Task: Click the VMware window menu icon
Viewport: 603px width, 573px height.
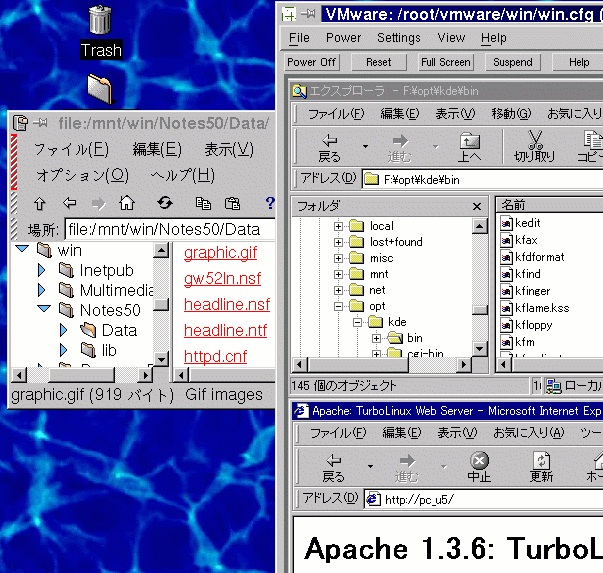Action: [x=288, y=15]
